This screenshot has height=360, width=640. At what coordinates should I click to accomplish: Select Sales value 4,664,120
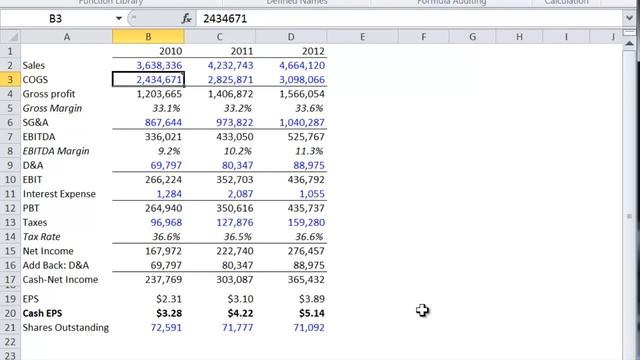(291, 65)
